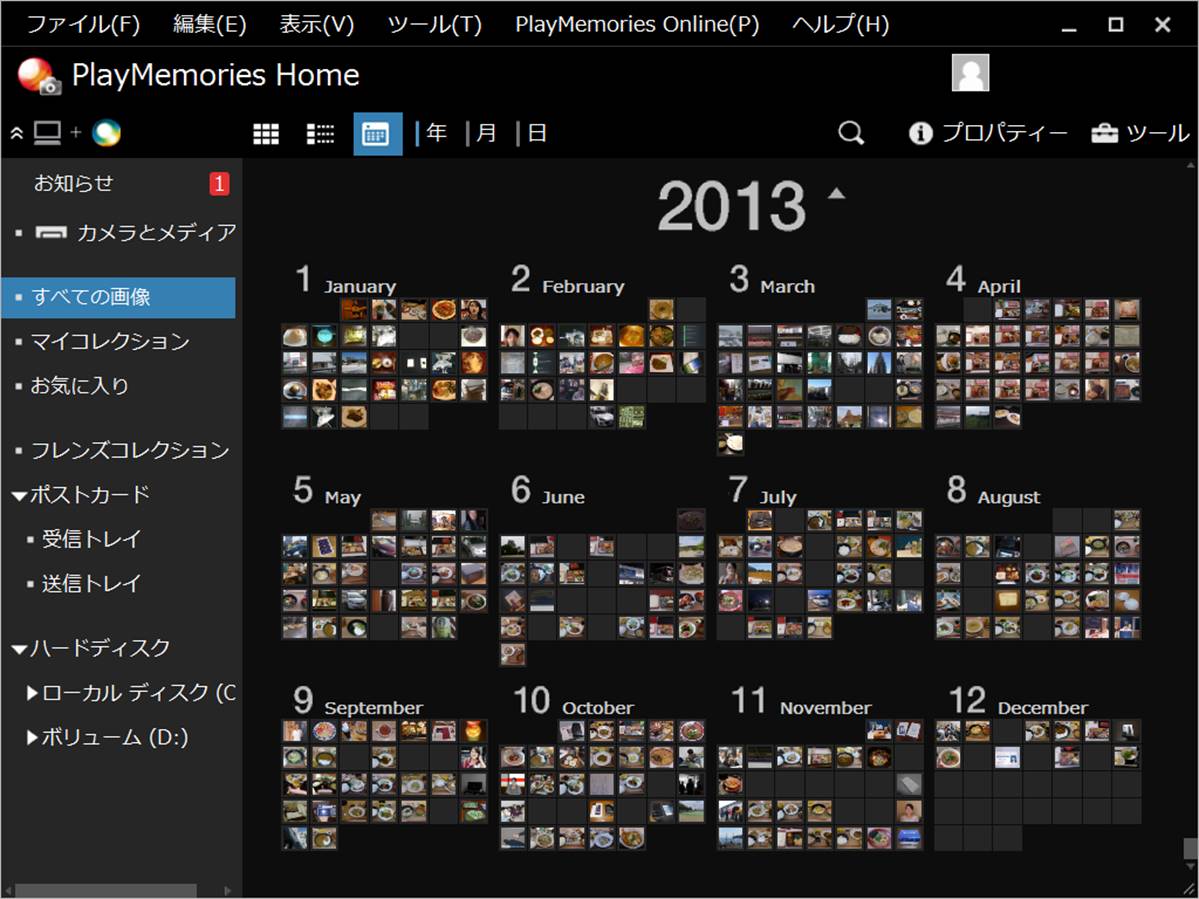Open the February month heading

coord(568,281)
